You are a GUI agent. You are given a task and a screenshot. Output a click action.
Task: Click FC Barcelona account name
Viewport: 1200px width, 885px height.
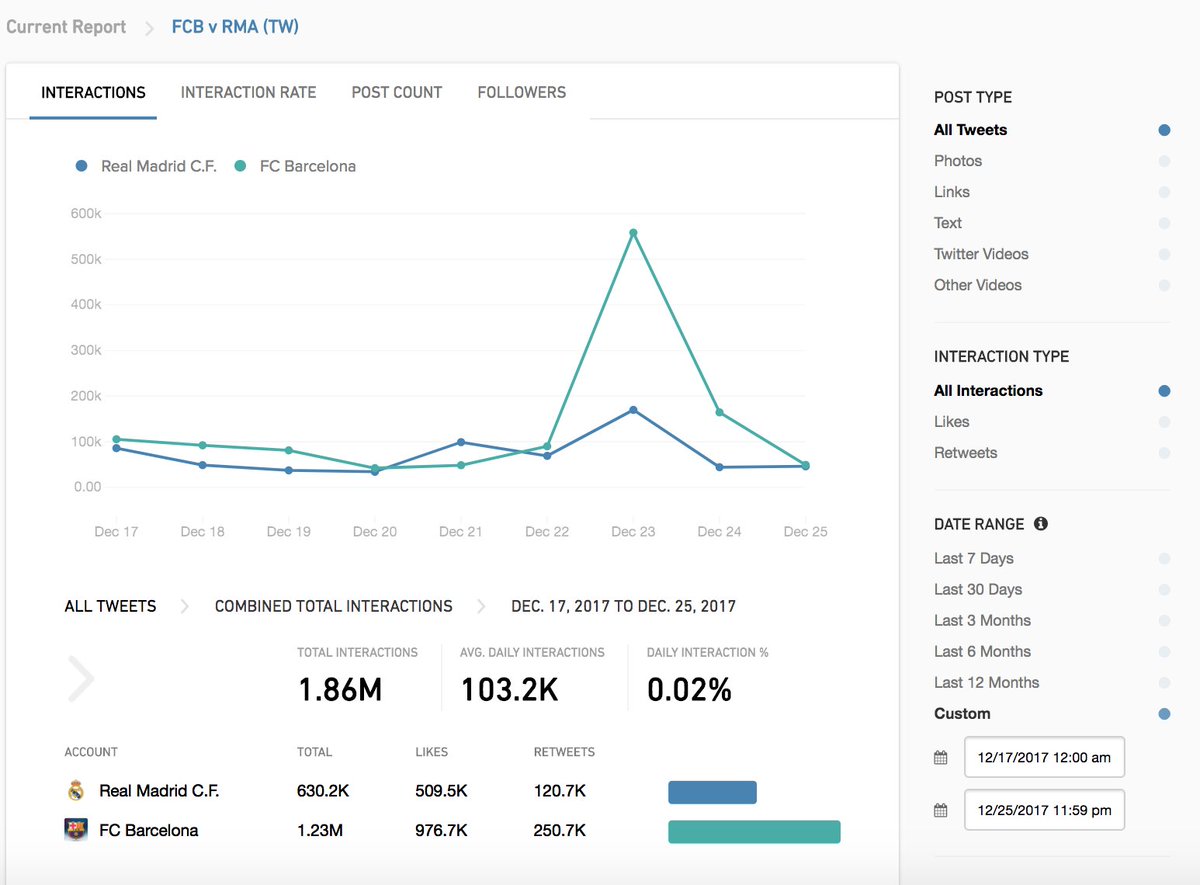point(149,830)
